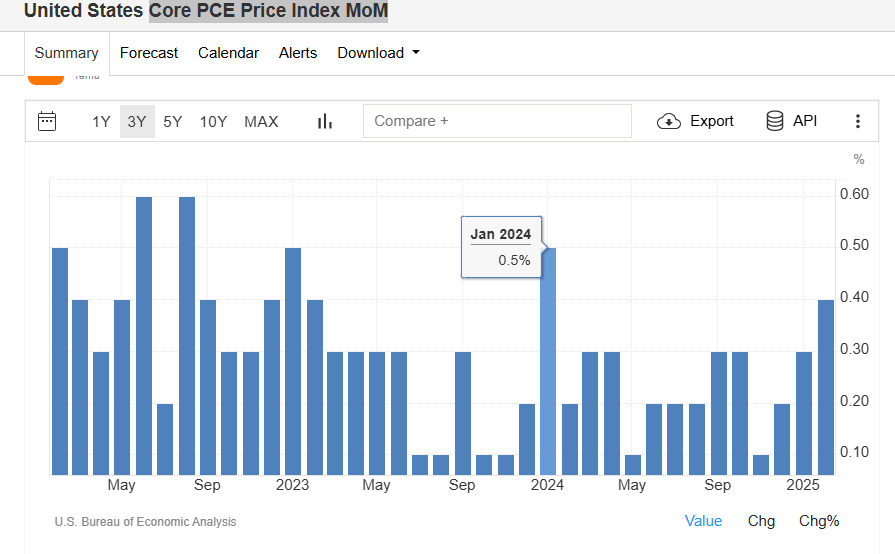Click the highlighted Jan 2024 bar
The width and height of the screenshot is (895, 554).
coord(548,361)
